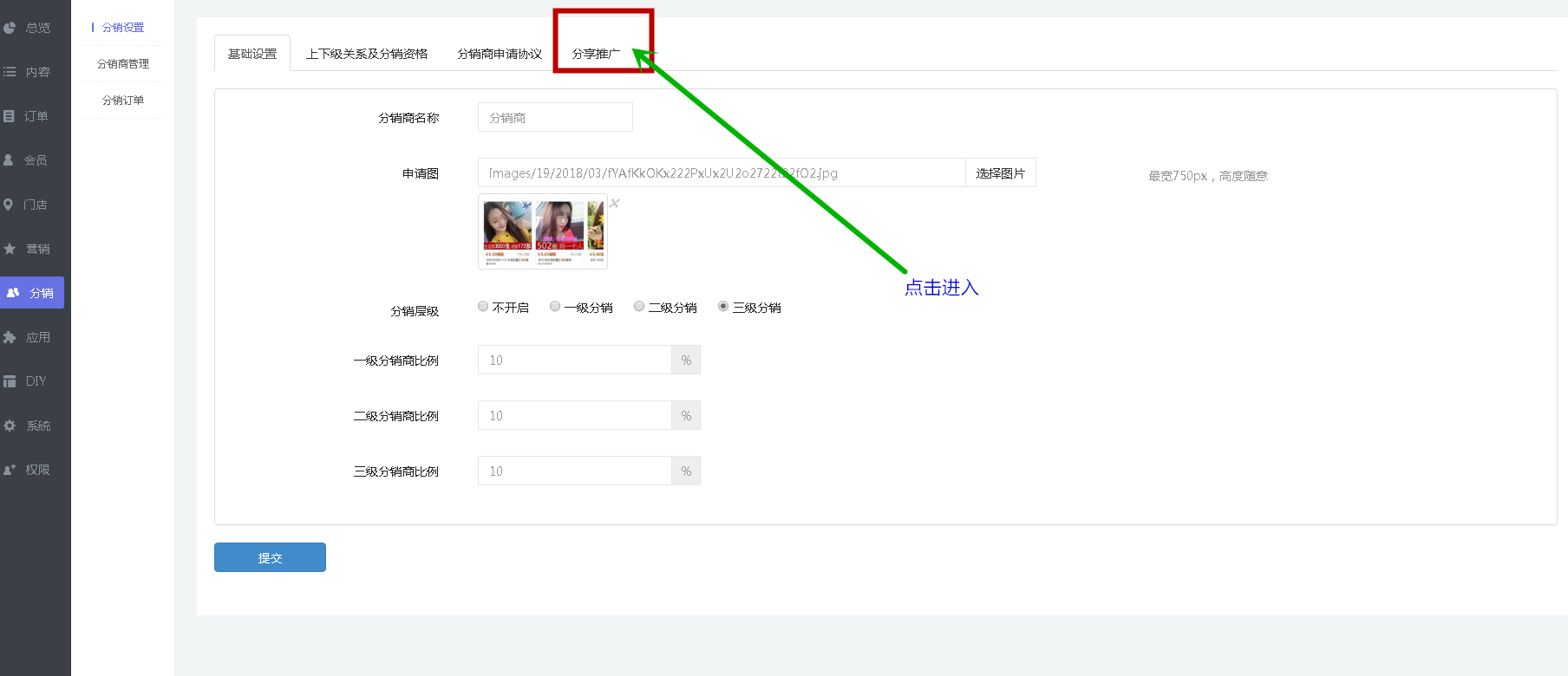Go to 会员 in the sidebar
Image resolution: width=1568 pixels, height=676 pixels.
pyautogui.click(x=36, y=160)
